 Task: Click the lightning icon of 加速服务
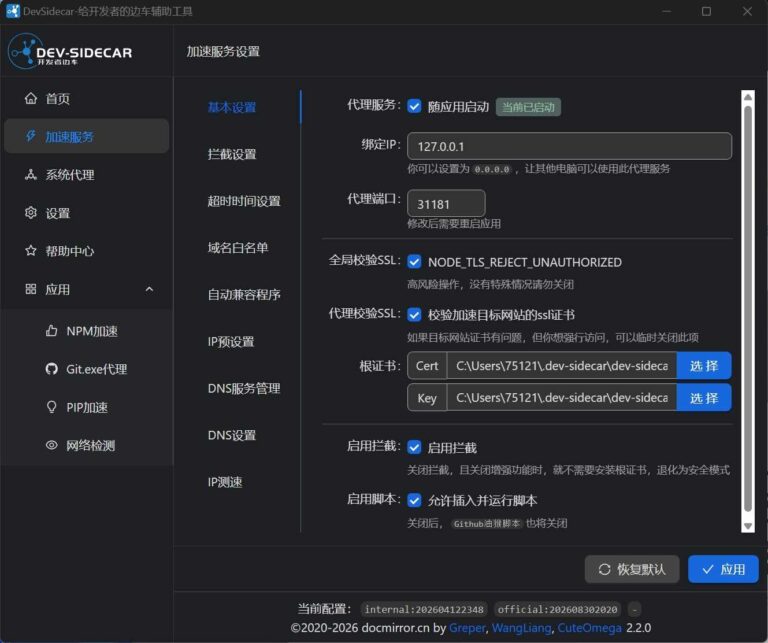click(x=31, y=137)
